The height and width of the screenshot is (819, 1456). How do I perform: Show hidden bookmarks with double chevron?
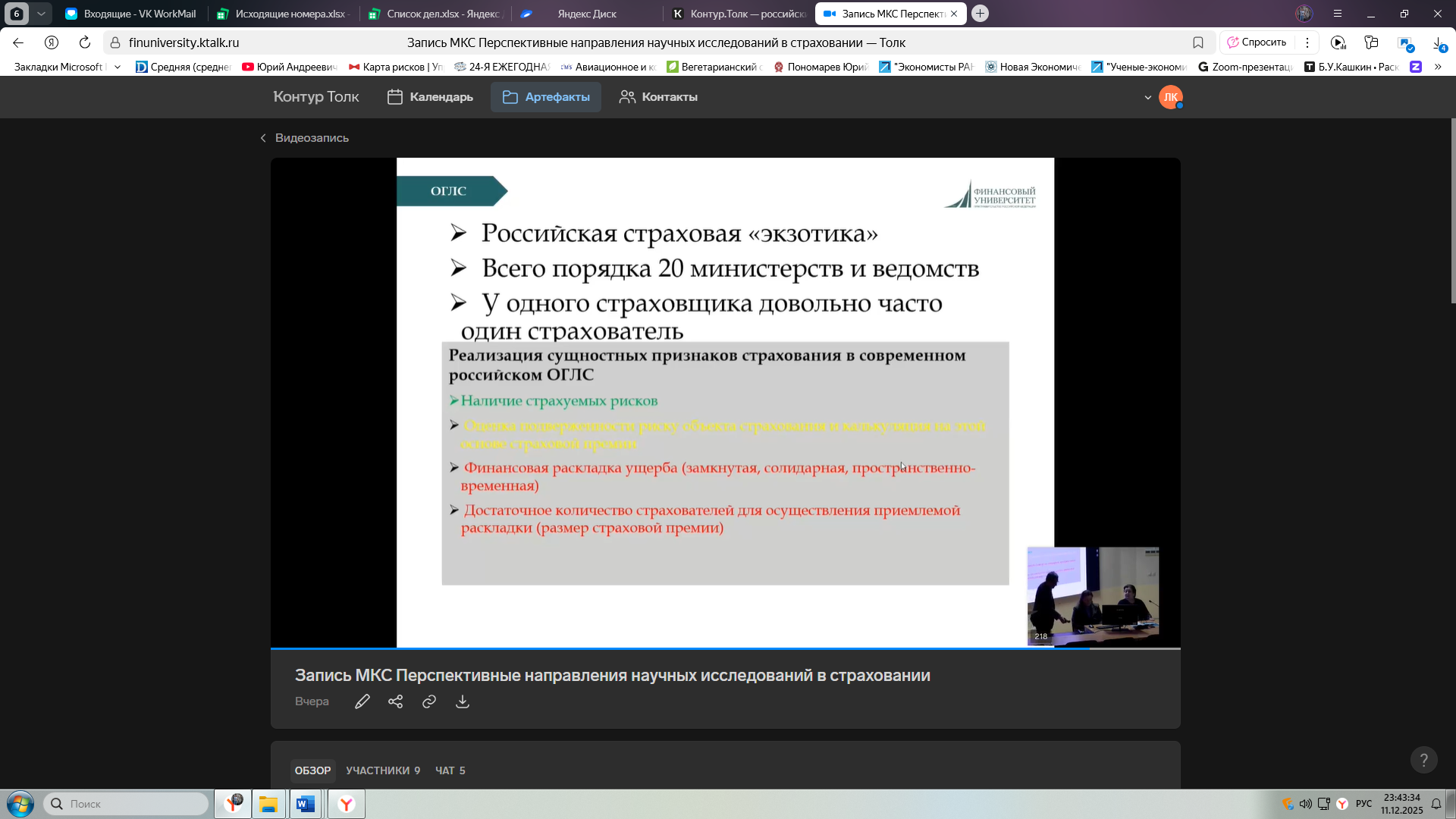(x=1438, y=67)
